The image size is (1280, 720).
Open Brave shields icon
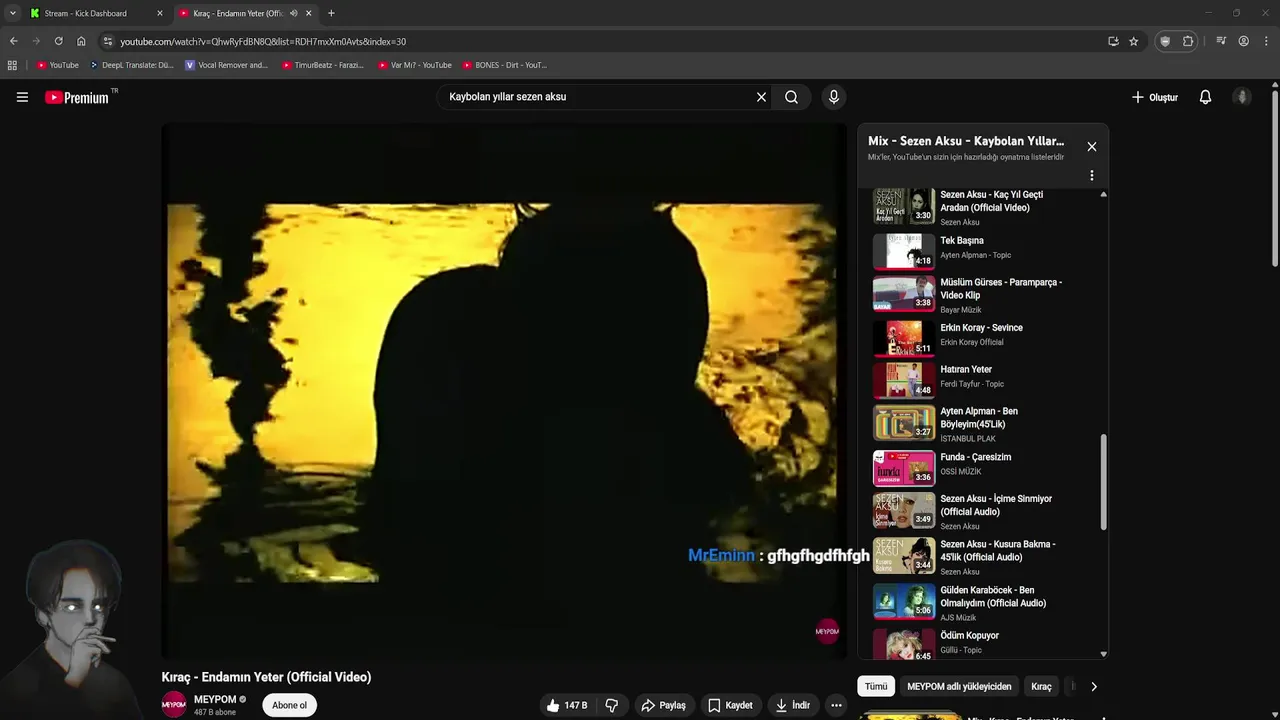[x=1165, y=41]
